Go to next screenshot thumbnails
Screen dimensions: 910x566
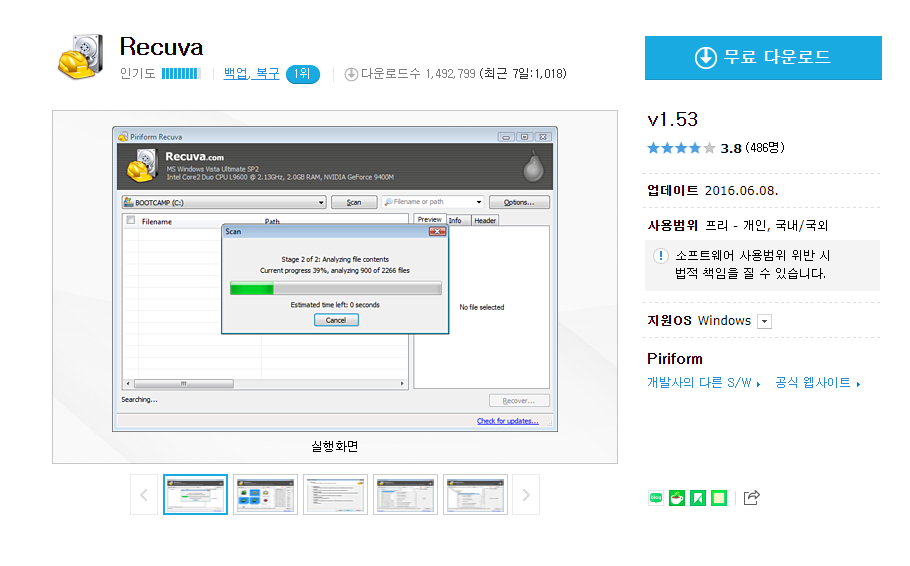pyautogui.click(x=526, y=495)
